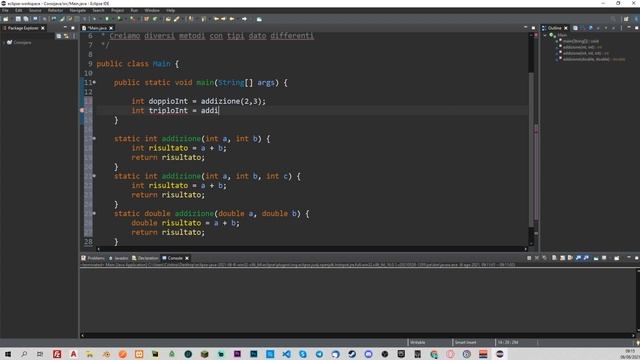Switch to the Javadoc tab

point(118,258)
